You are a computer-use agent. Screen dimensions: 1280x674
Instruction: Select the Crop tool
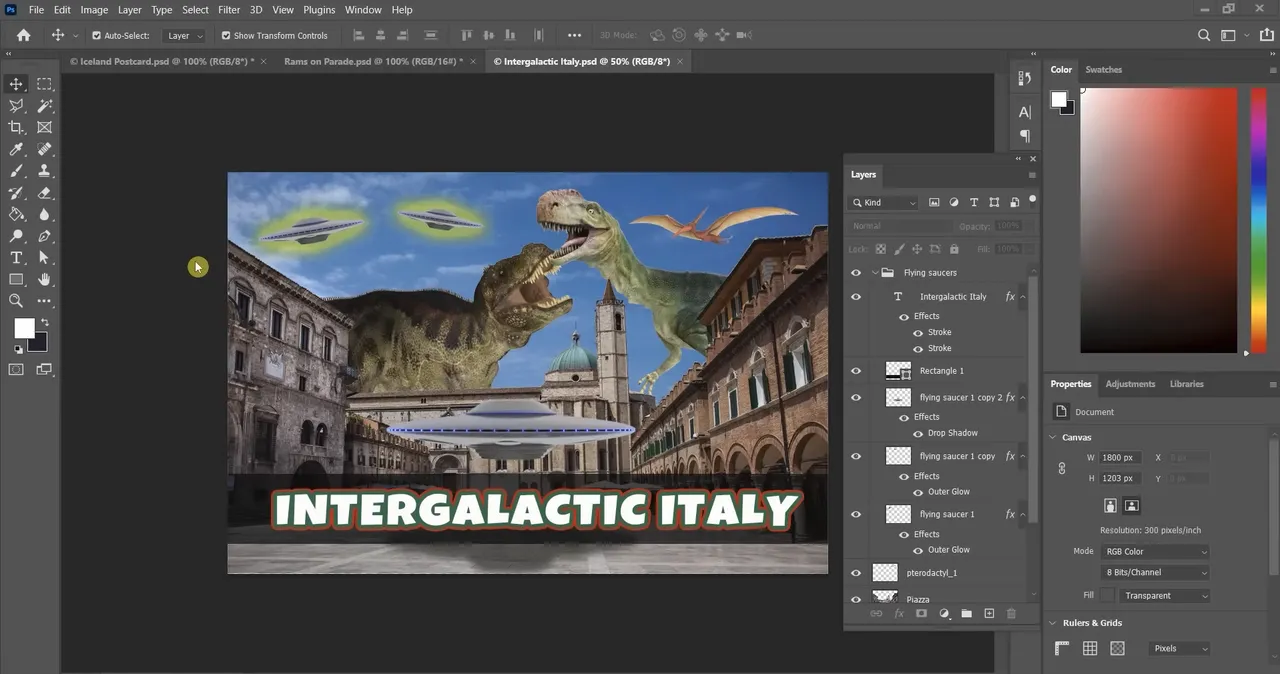tap(16, 128)
